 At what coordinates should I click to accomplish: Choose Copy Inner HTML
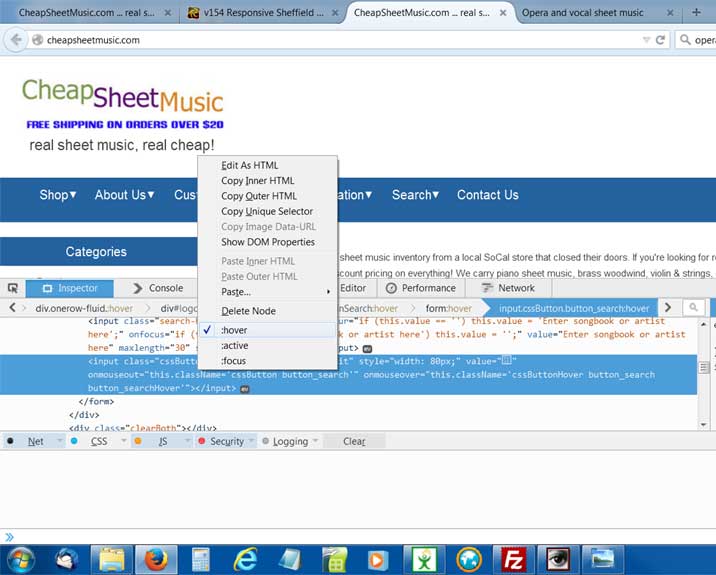click(268, 181)
